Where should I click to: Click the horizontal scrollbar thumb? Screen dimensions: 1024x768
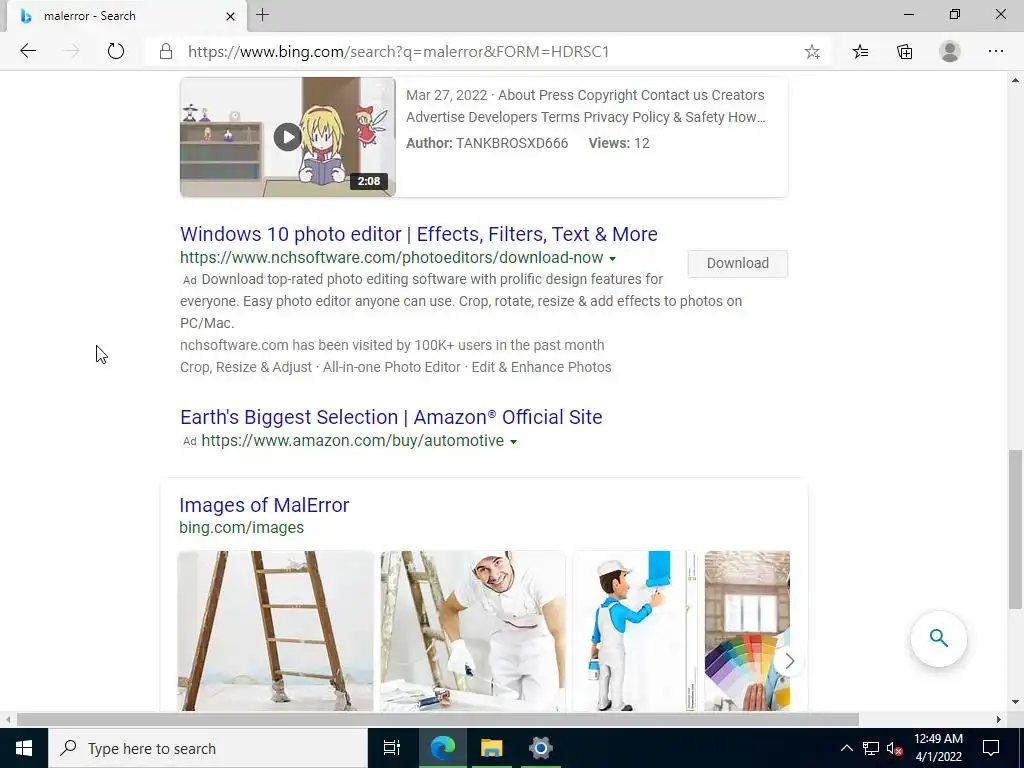(x=438, y=719)
